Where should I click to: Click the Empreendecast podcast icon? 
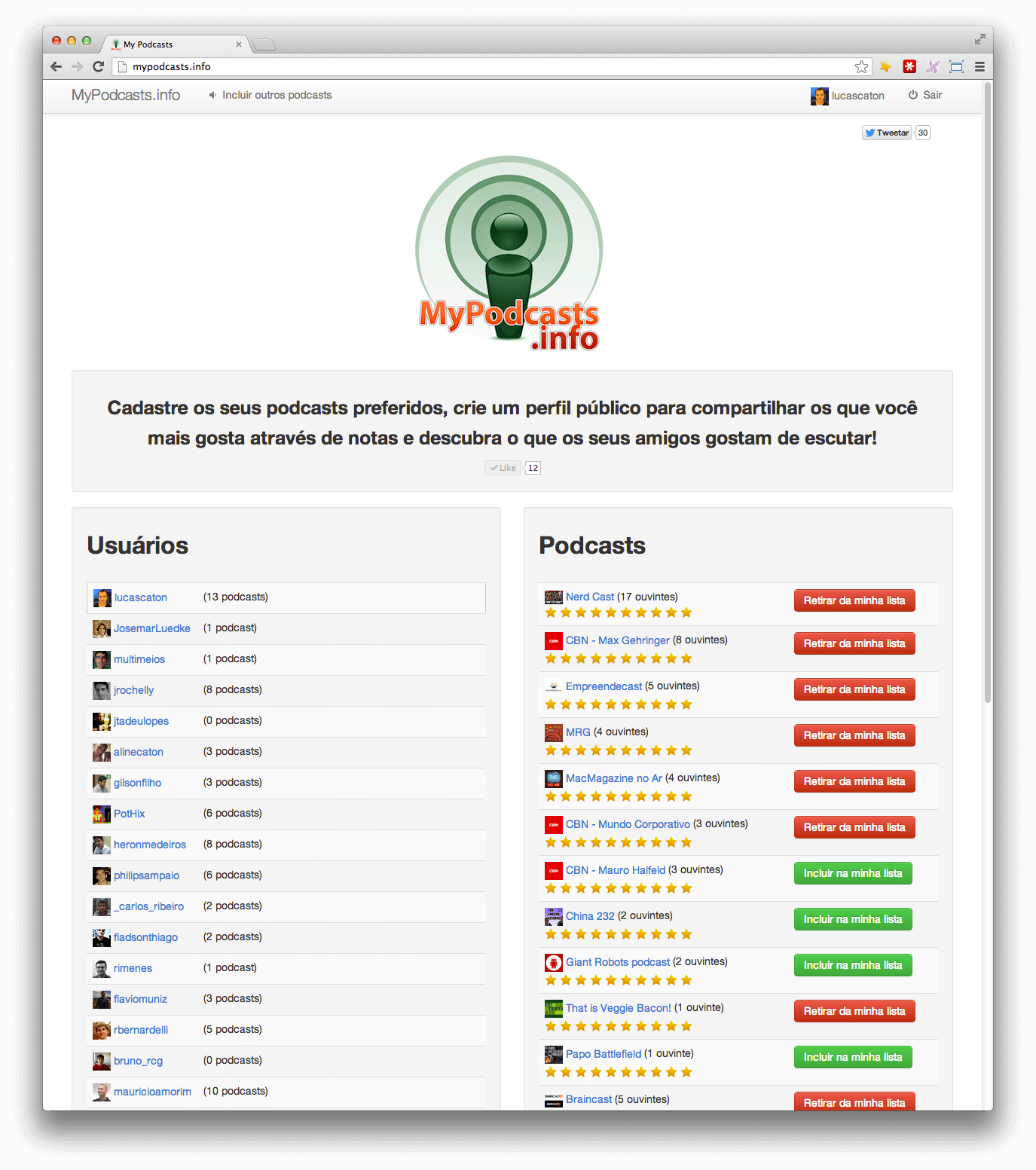554,687
